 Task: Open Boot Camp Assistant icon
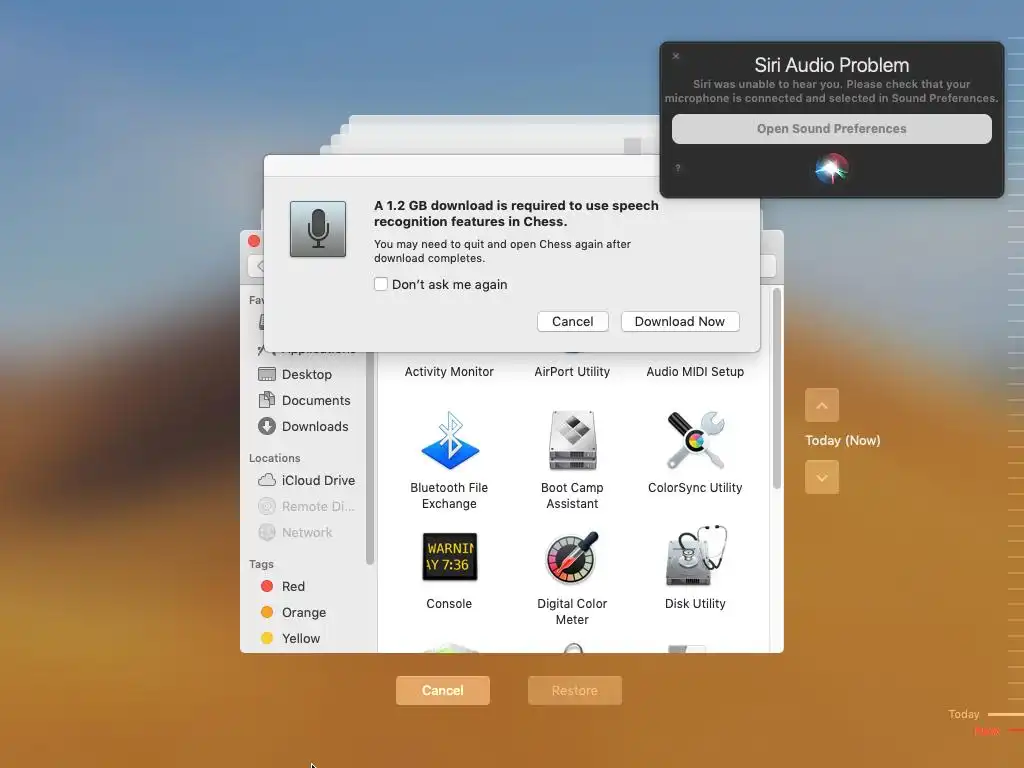pos(572,441)
